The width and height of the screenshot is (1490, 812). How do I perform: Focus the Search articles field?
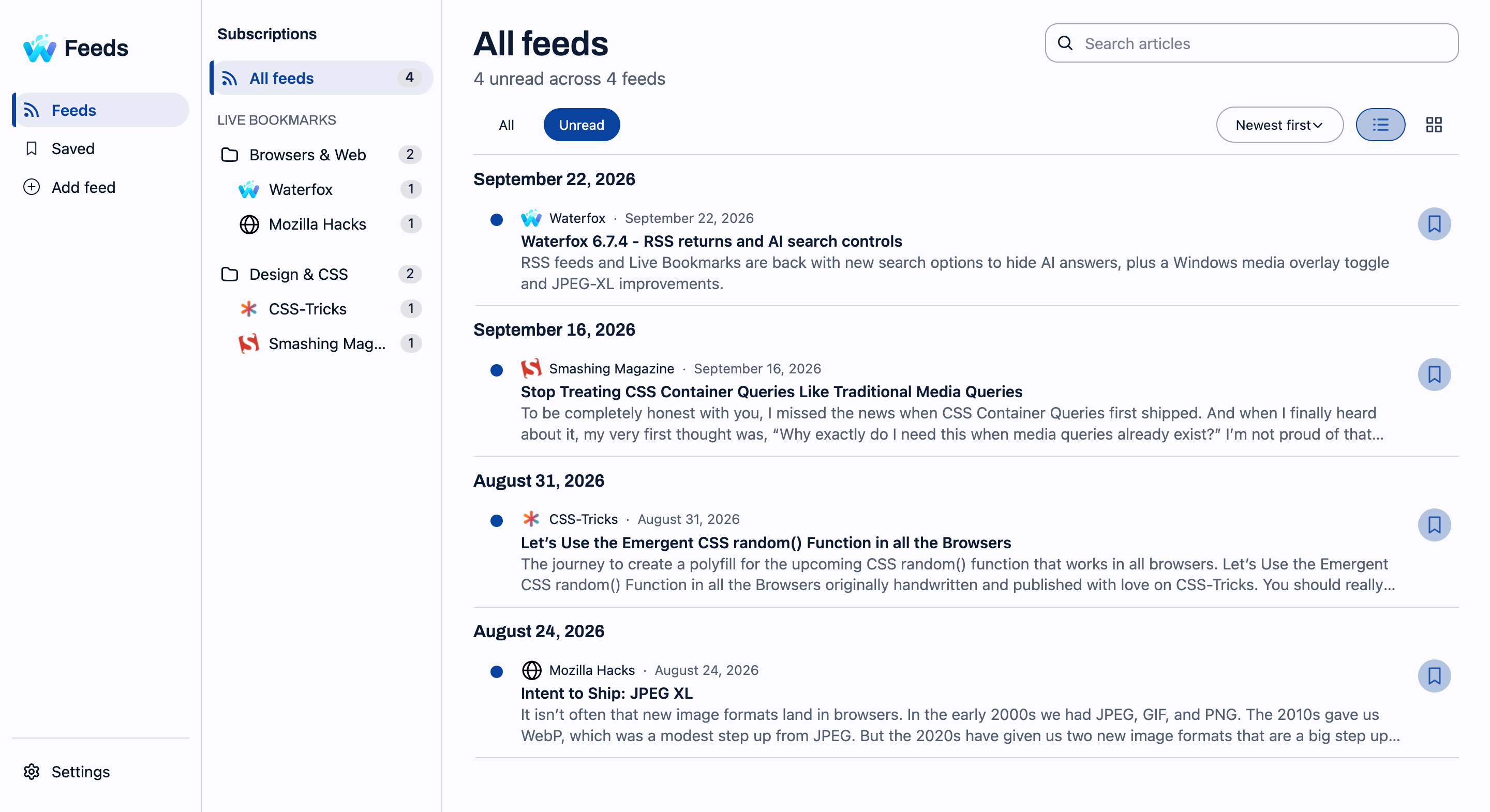click(x=1251, y=43)
